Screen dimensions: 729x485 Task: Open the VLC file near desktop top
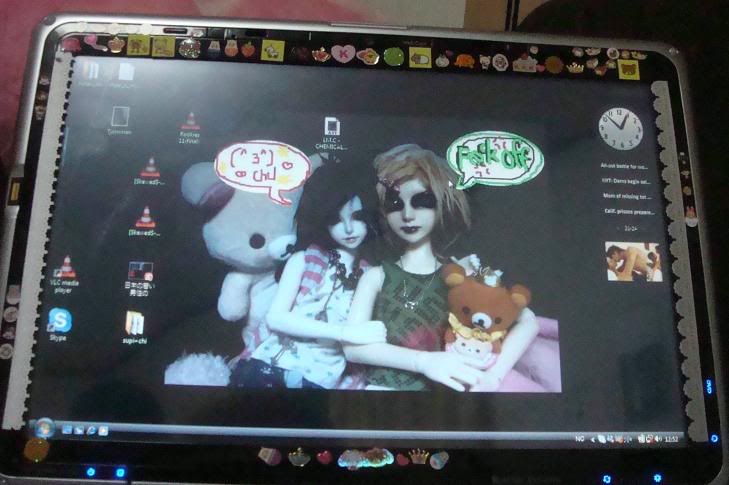tap(190, 127)
